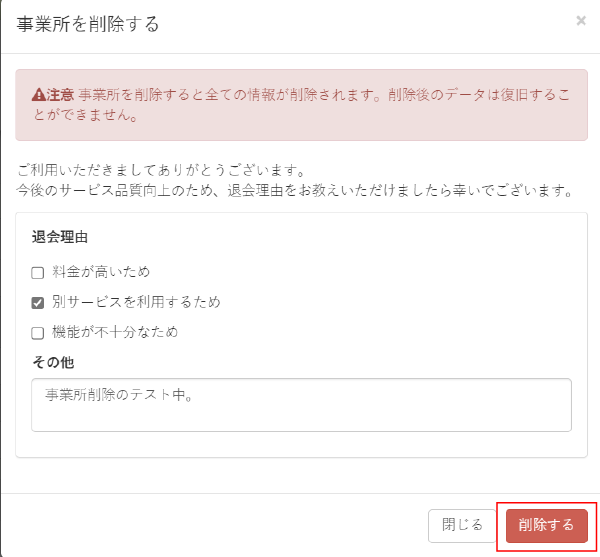This screenshot has width=600, height=557.
Task: Click the 今後のサービス品質向上 sentence
Action: click(295, 190)
